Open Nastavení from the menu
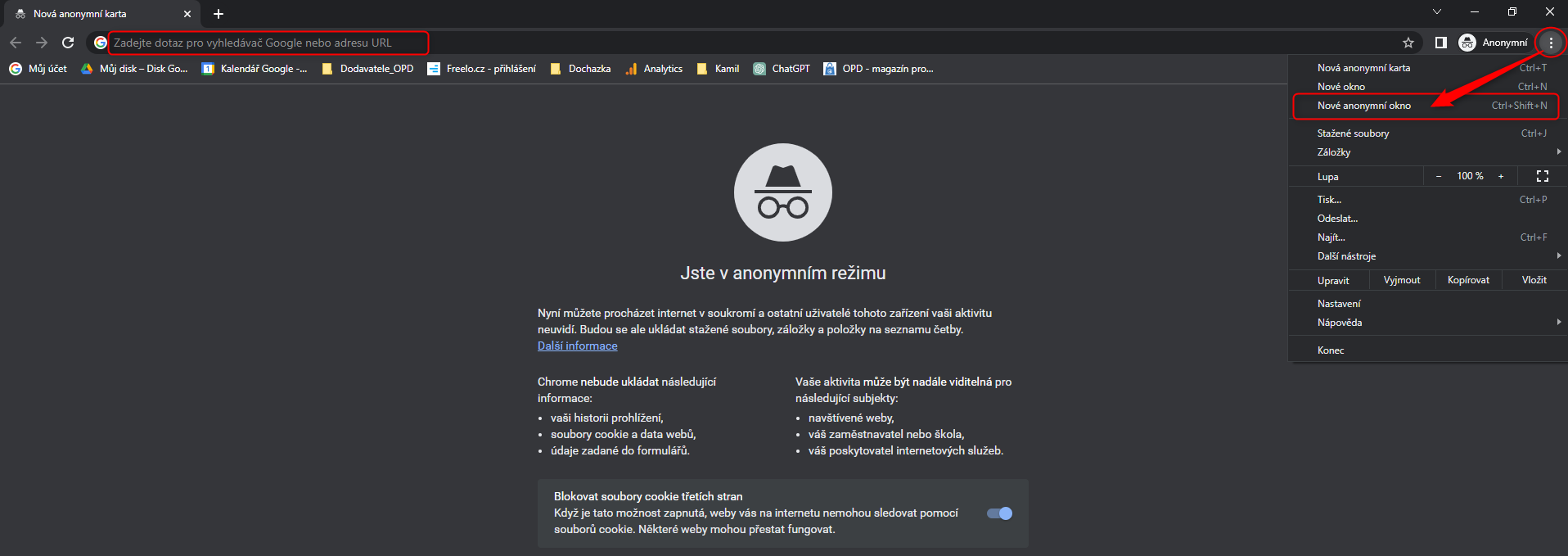Image resolution: width=1568 pixels, height=556 pixels. pyautogui.click(x=1339, y=304)
